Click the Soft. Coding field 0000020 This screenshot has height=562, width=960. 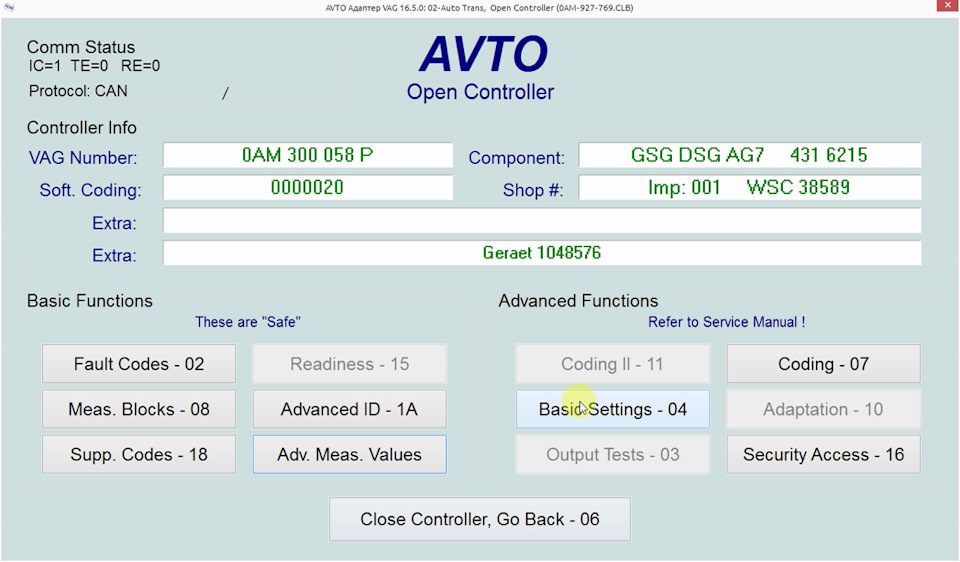[308, 187]
